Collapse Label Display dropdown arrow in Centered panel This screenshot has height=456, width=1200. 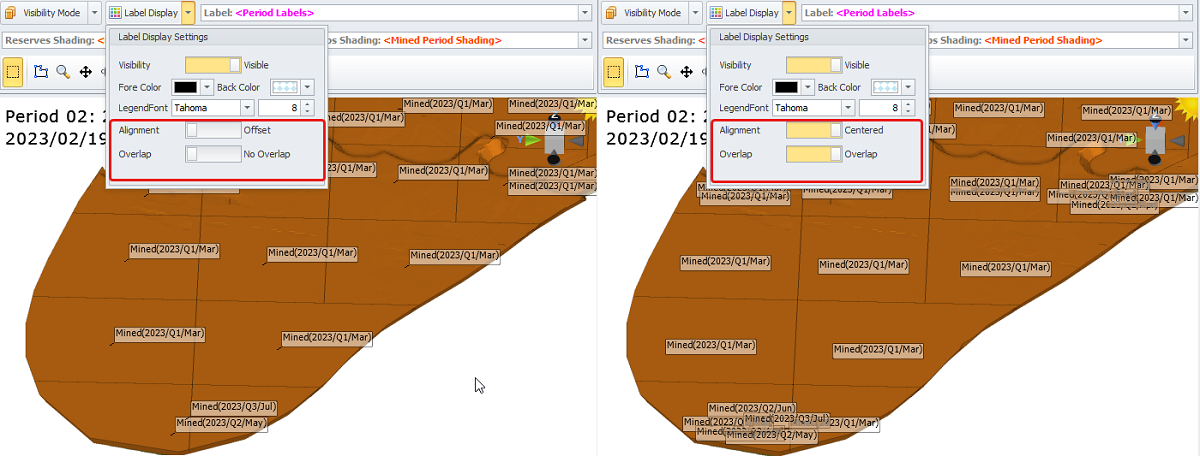point(788,13)
